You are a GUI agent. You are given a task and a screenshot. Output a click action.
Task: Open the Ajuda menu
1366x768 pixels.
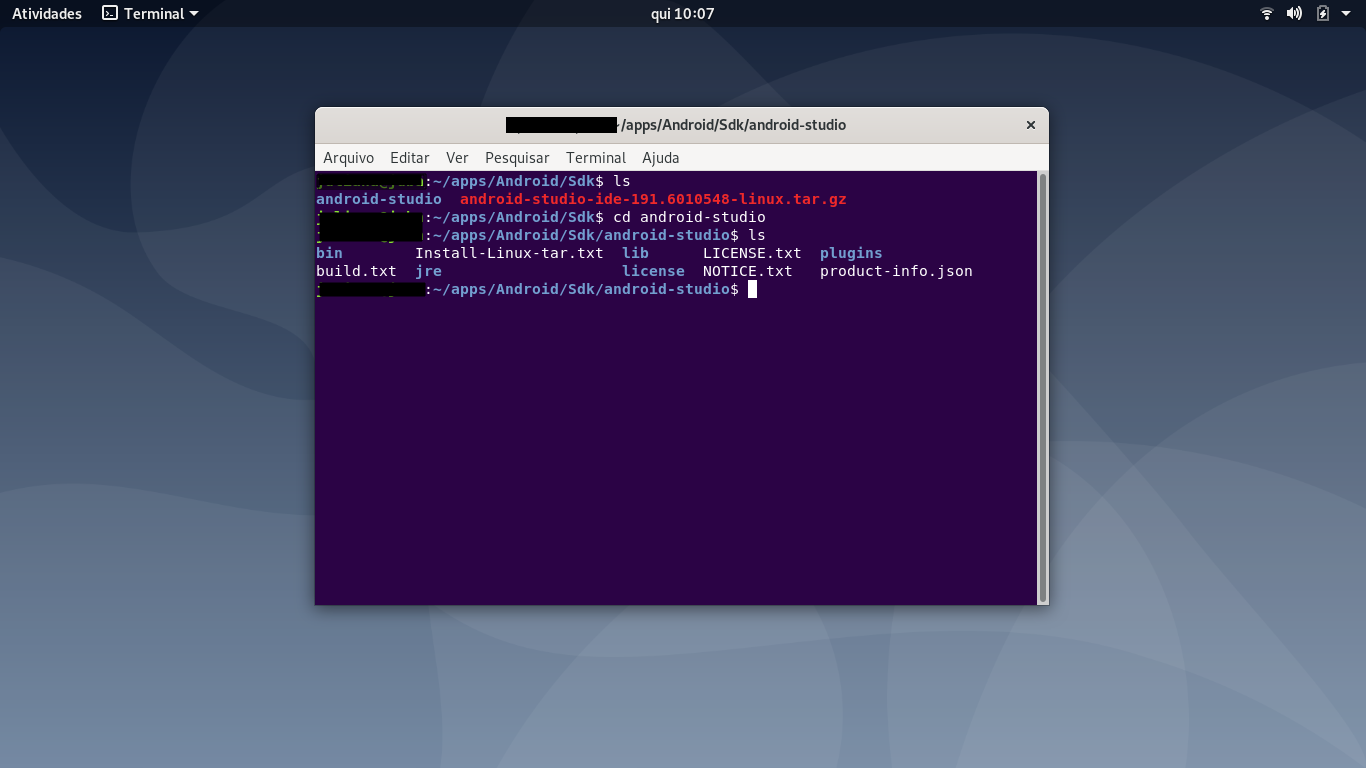660,158
